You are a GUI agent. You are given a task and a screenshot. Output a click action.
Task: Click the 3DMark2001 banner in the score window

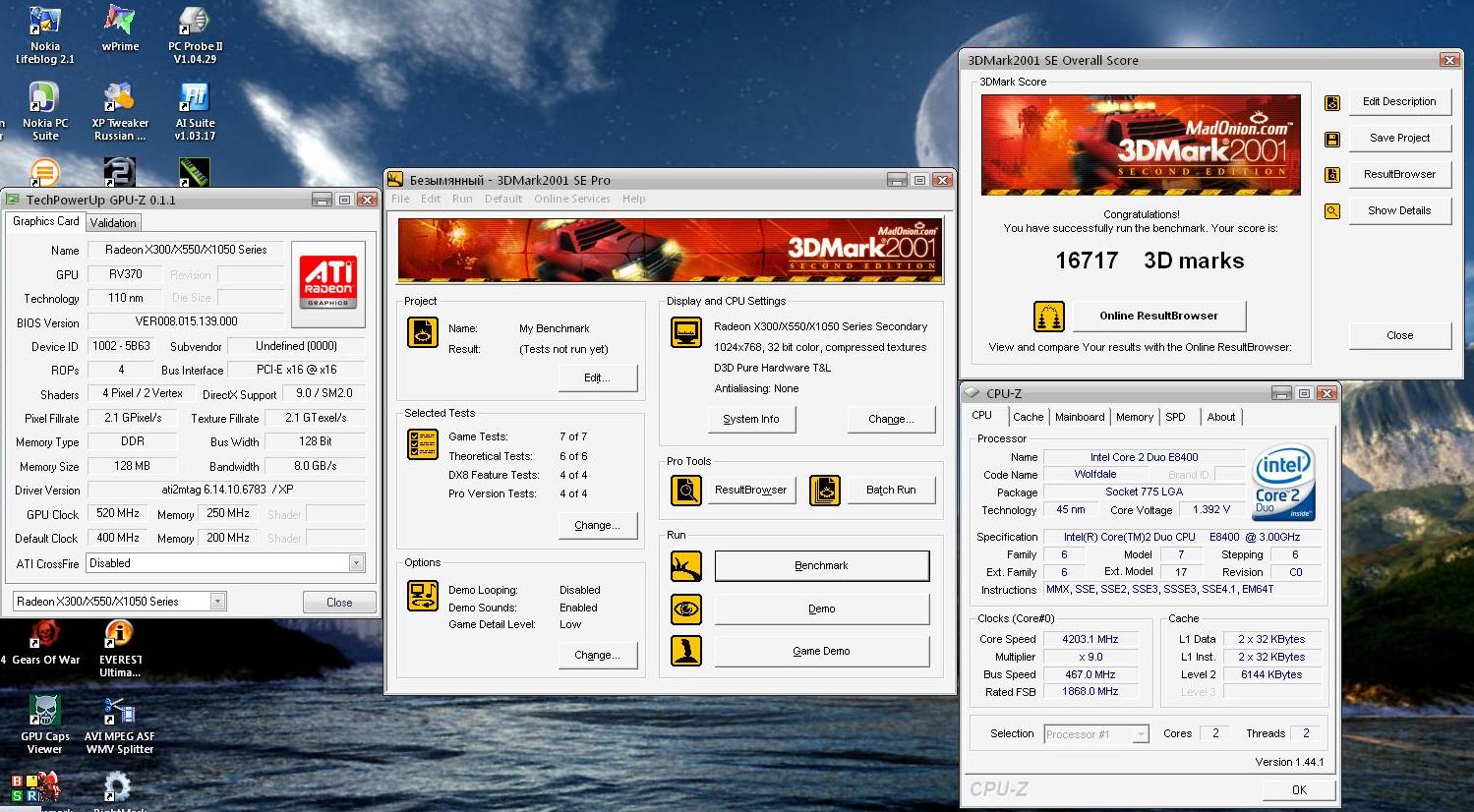1141,145
